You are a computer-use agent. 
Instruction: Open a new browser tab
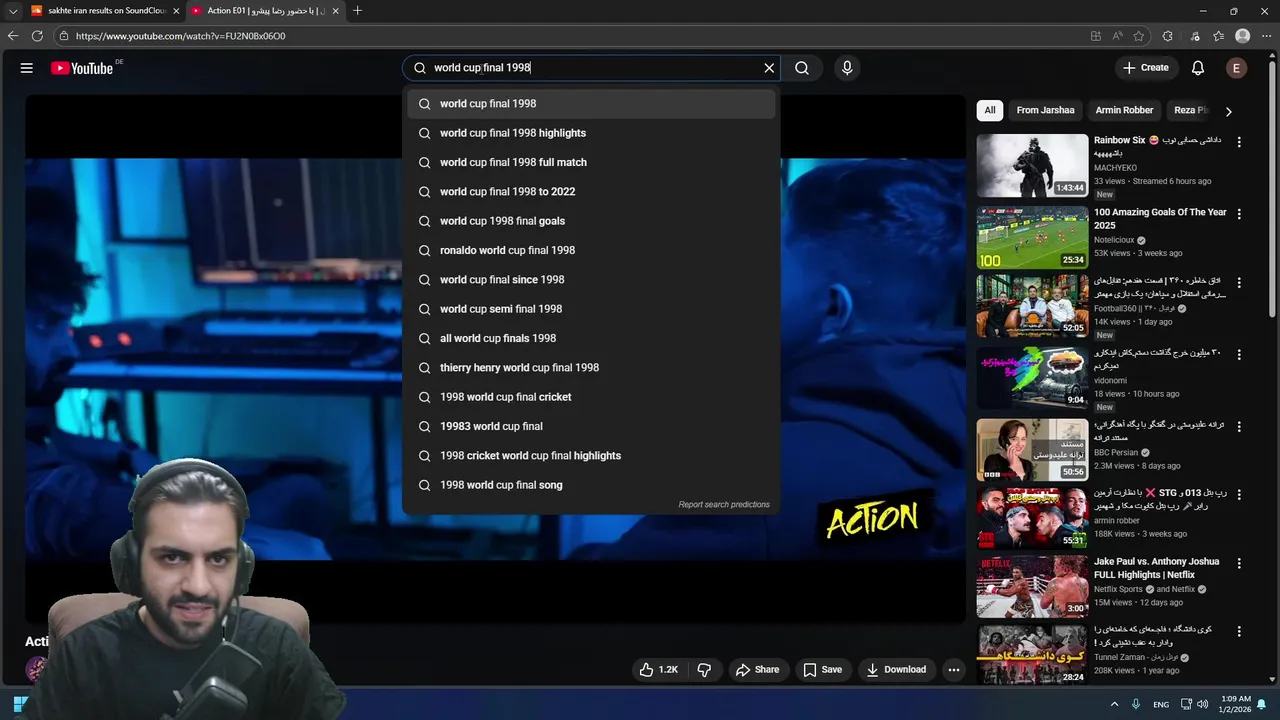[x=357, y=11]
